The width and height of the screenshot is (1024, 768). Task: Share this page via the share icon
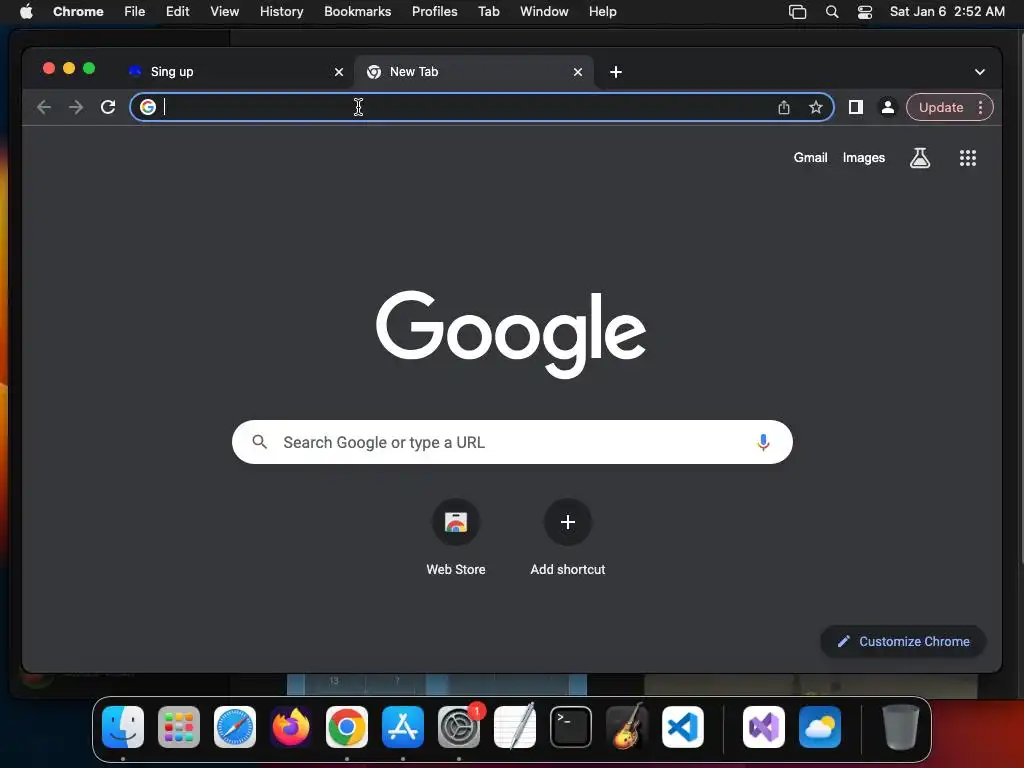(x=784, y=107)
